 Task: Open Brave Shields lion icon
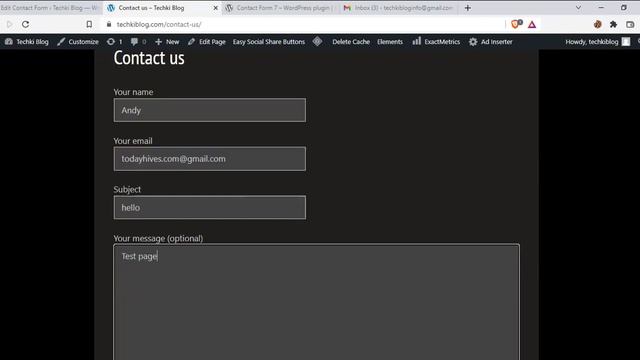[x=516, y=24]
